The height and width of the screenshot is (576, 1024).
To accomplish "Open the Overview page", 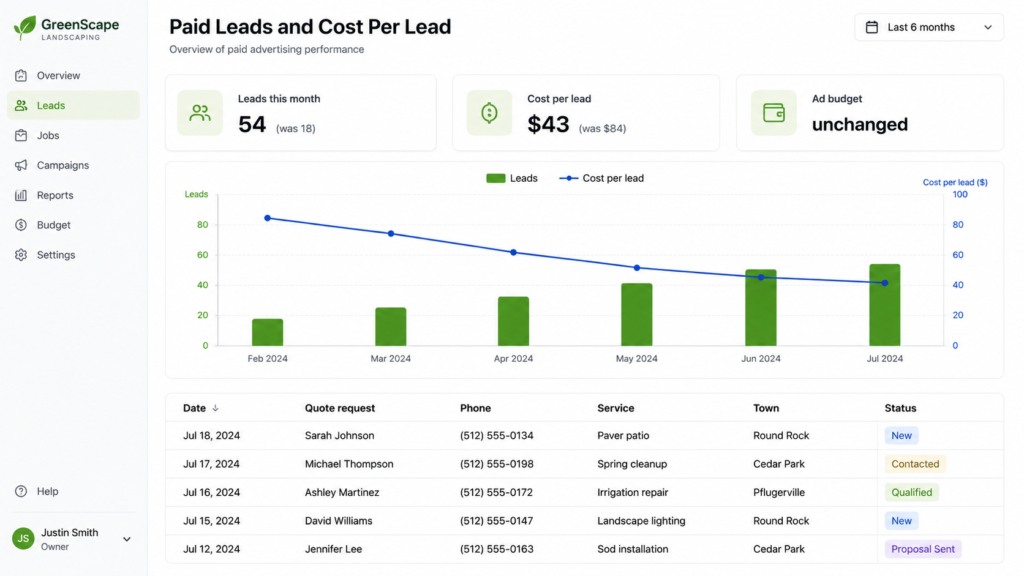I will (x=73, y=76).
